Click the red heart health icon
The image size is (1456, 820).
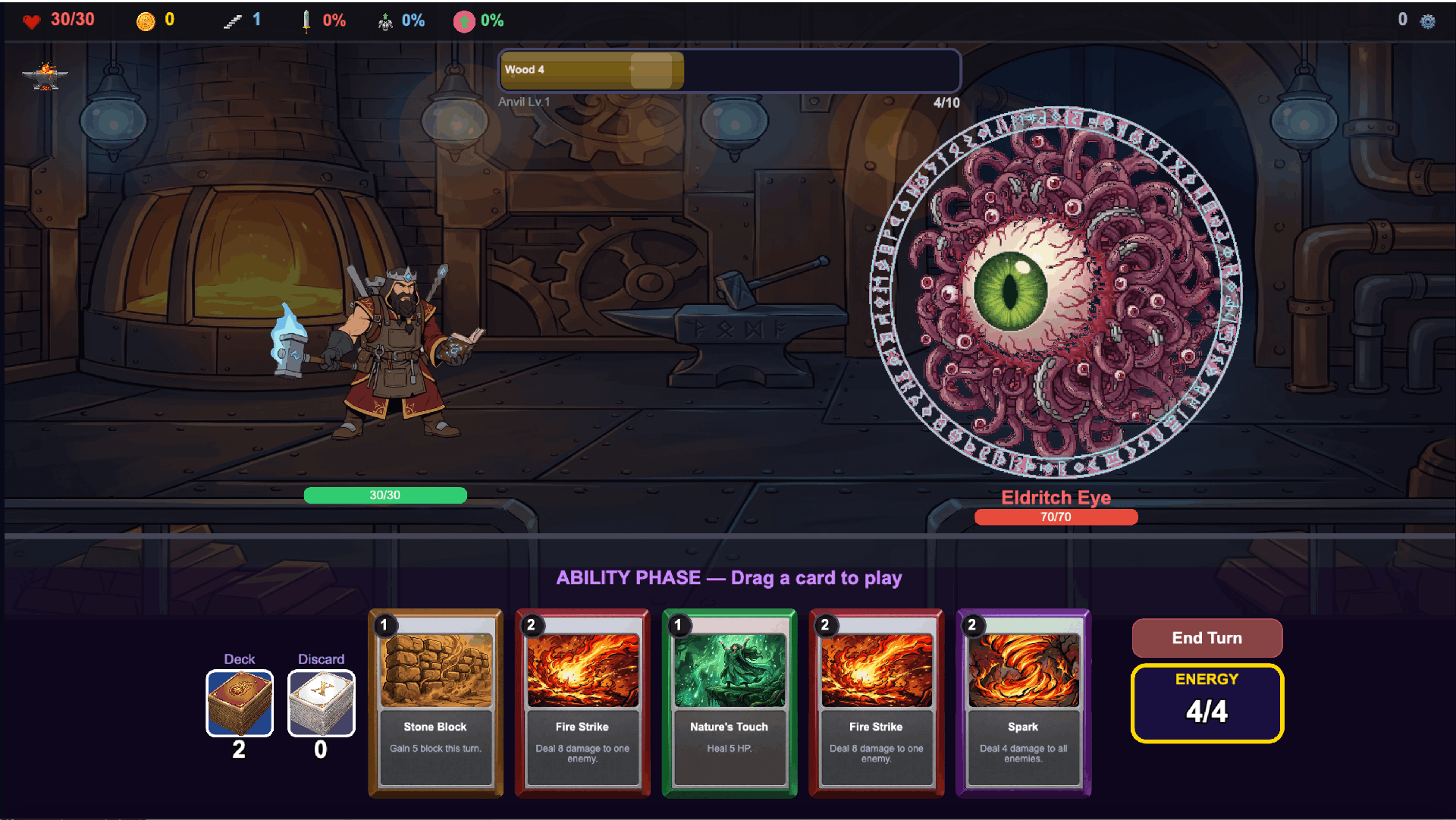click(x=31, y=21)
